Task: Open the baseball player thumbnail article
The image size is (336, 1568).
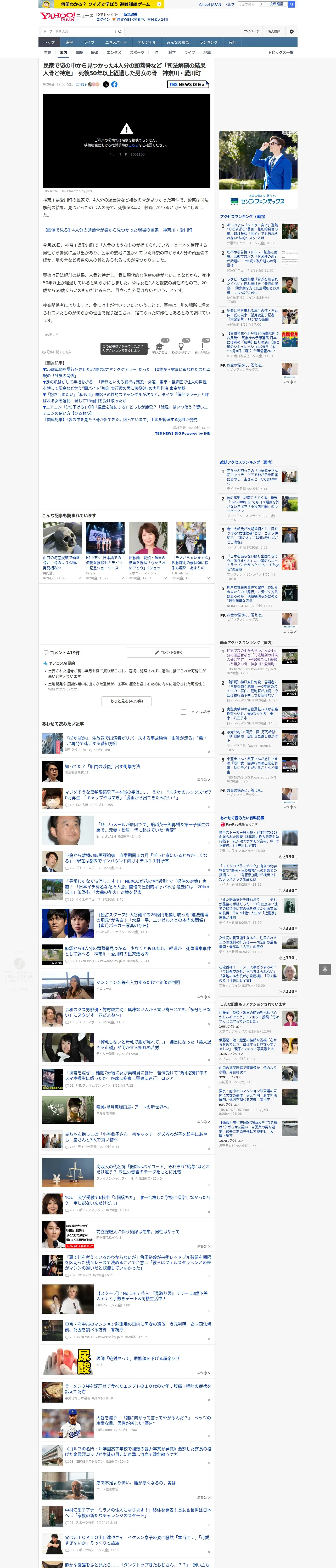Action: [191, 538]
